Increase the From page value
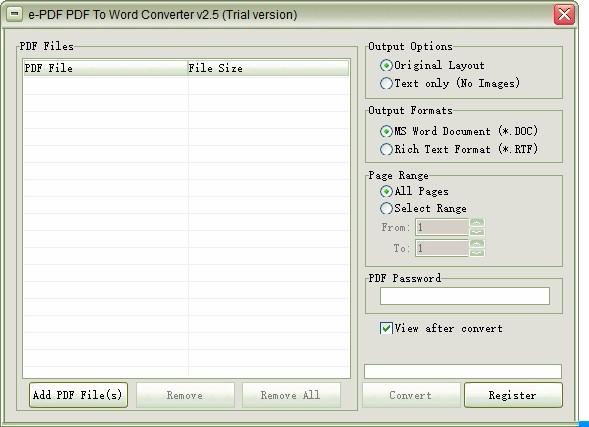Viewport: 589px width, 427px height. coord(477,223)
